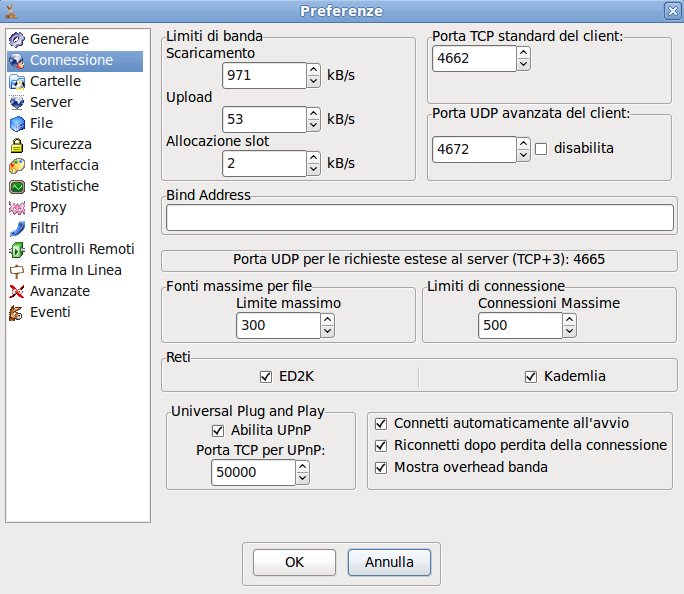Click into the Bind Address field

[420, 218]
